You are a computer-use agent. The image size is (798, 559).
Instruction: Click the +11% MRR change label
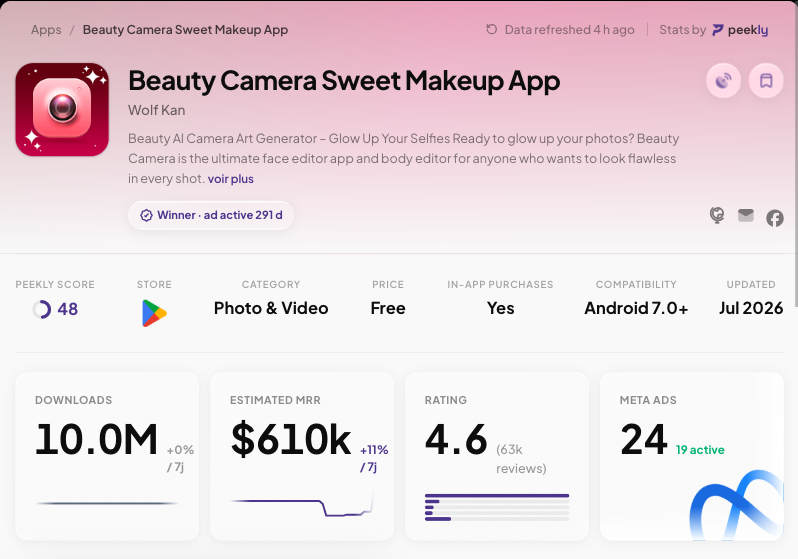(374, 450)
